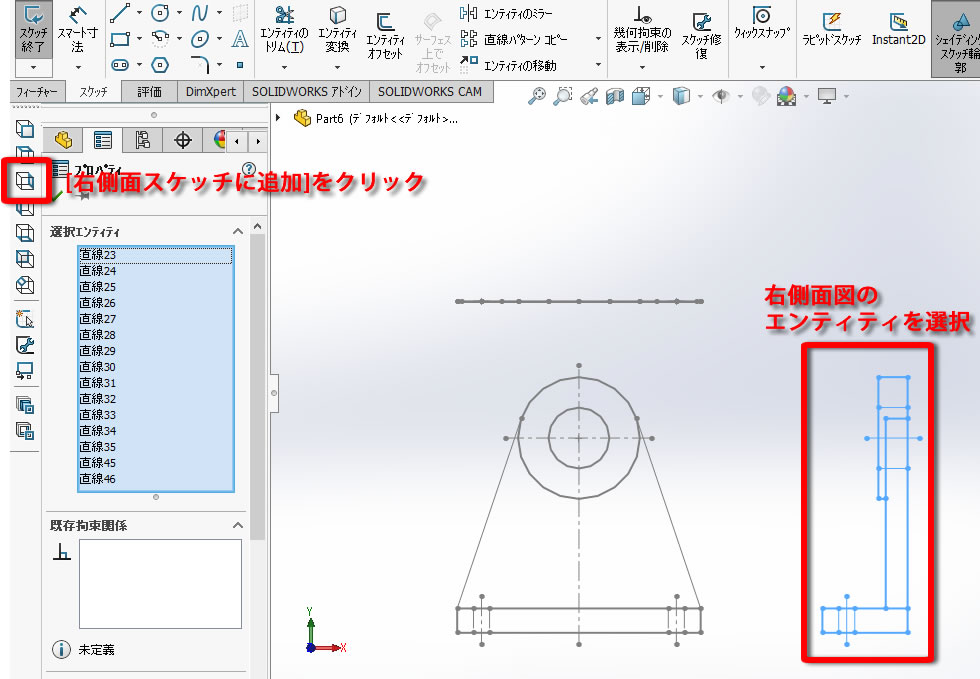Open the 幾何拘束の表示/削除 dropdown arrow

642,67
